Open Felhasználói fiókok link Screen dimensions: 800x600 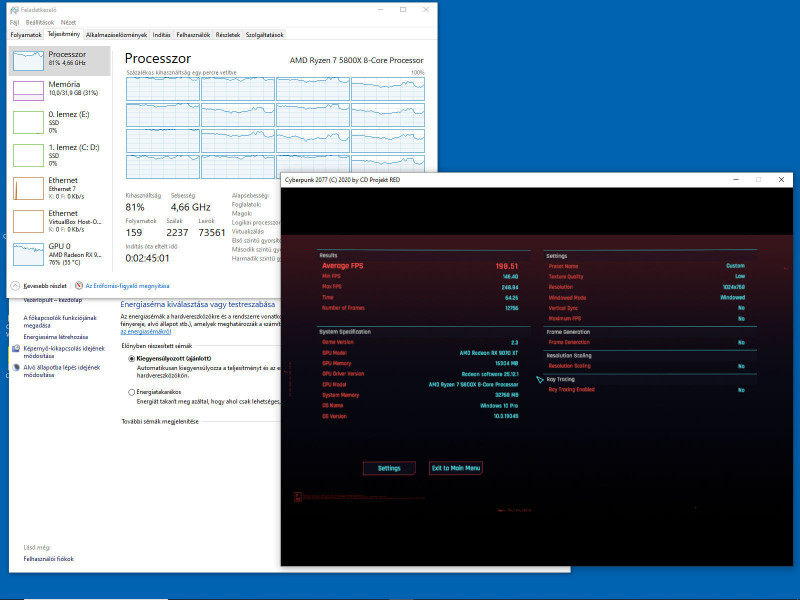coord(48,559)
